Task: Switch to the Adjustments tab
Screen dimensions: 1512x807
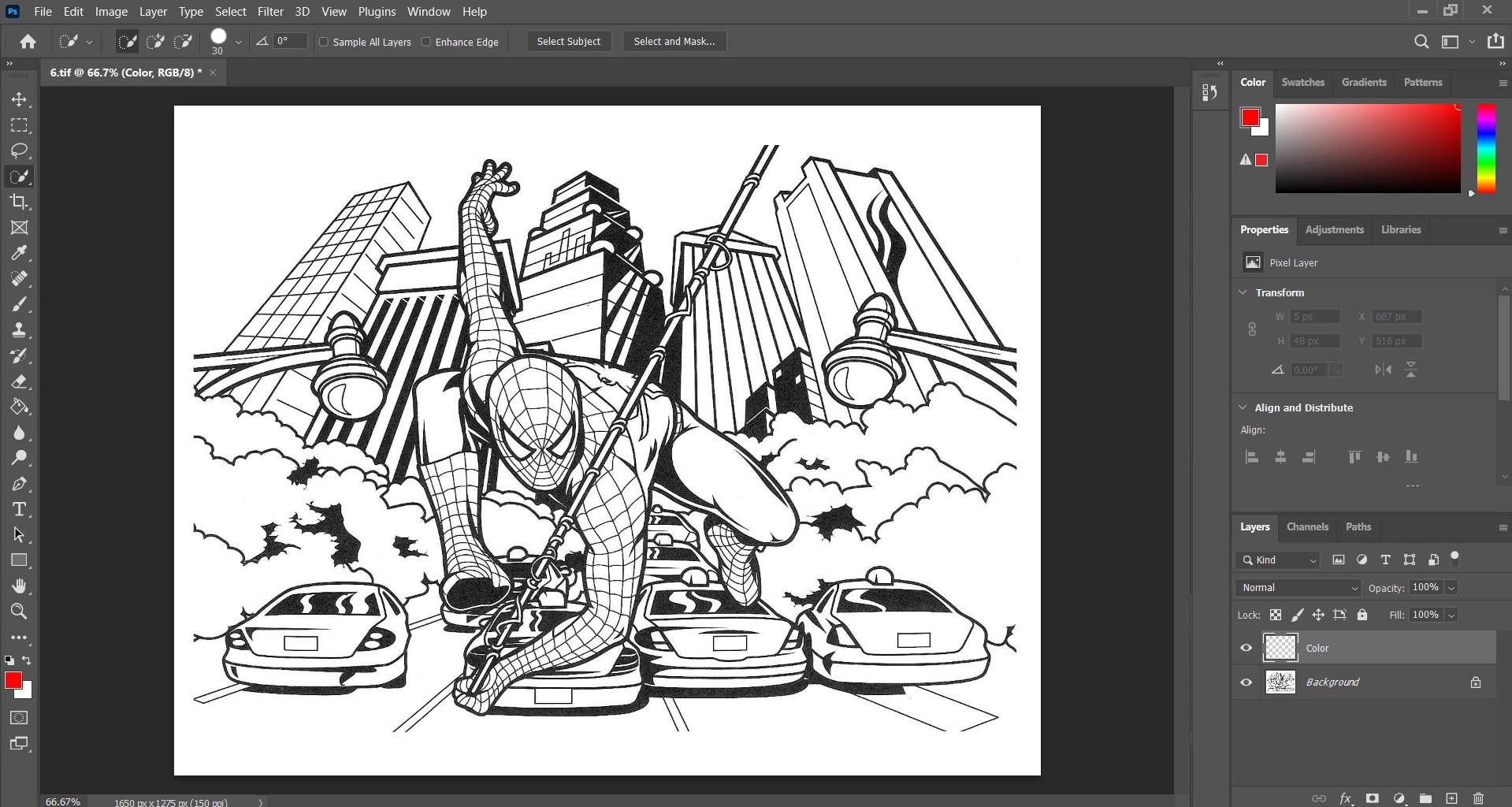Action: [x=1334, y=229]
